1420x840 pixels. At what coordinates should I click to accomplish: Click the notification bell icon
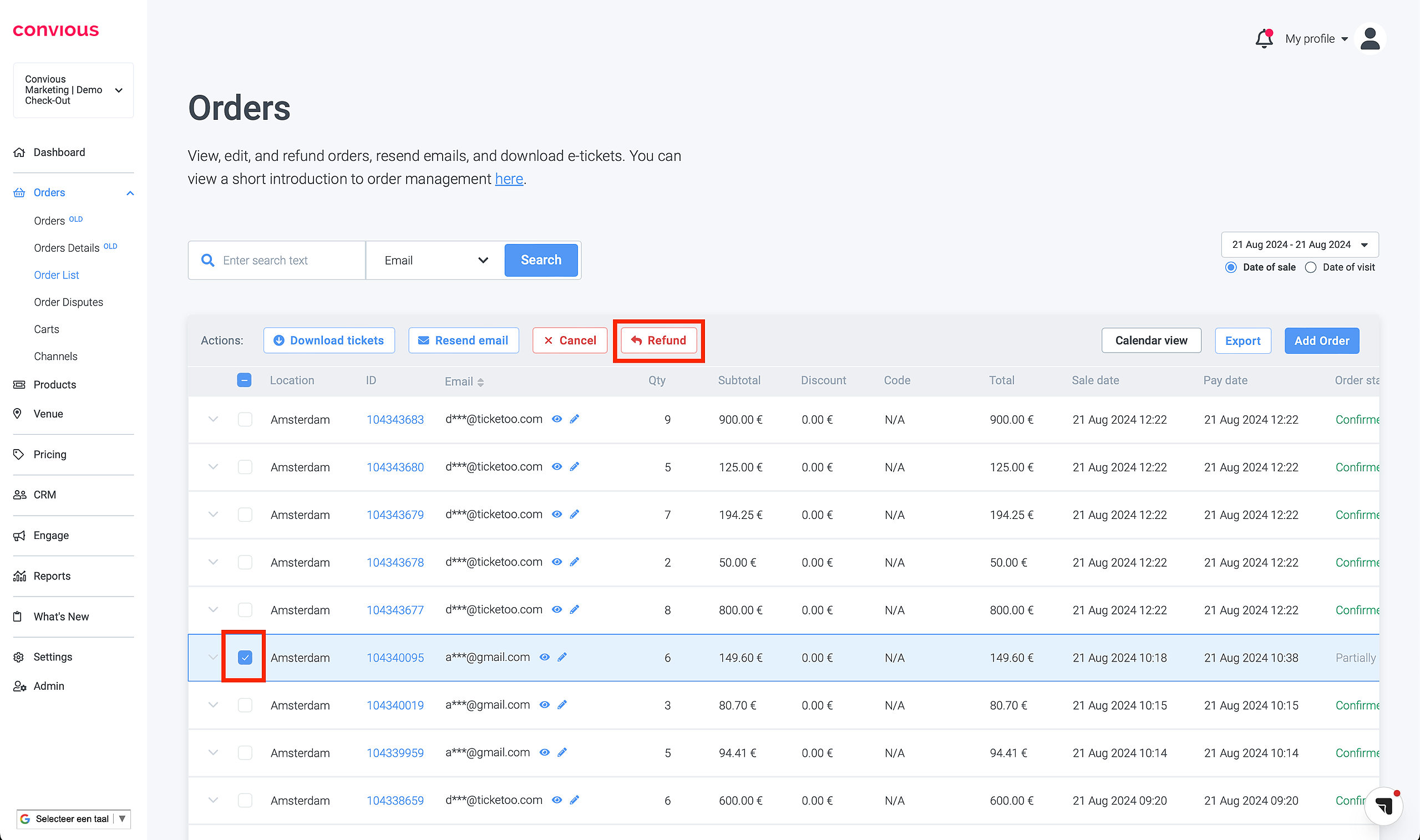[x=1263, y=38]
